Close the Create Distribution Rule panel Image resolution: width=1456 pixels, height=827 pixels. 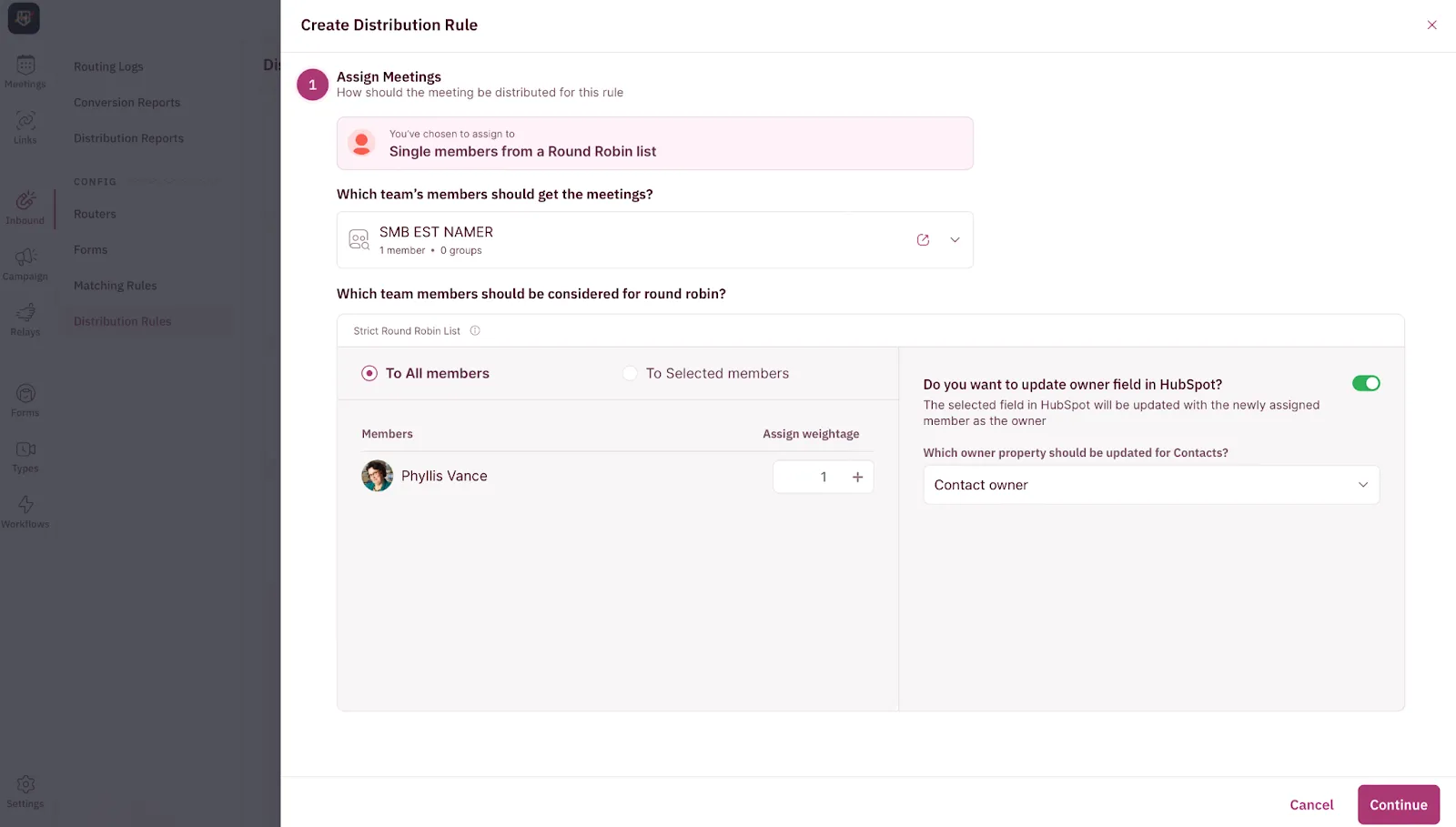coord(1431,25)
